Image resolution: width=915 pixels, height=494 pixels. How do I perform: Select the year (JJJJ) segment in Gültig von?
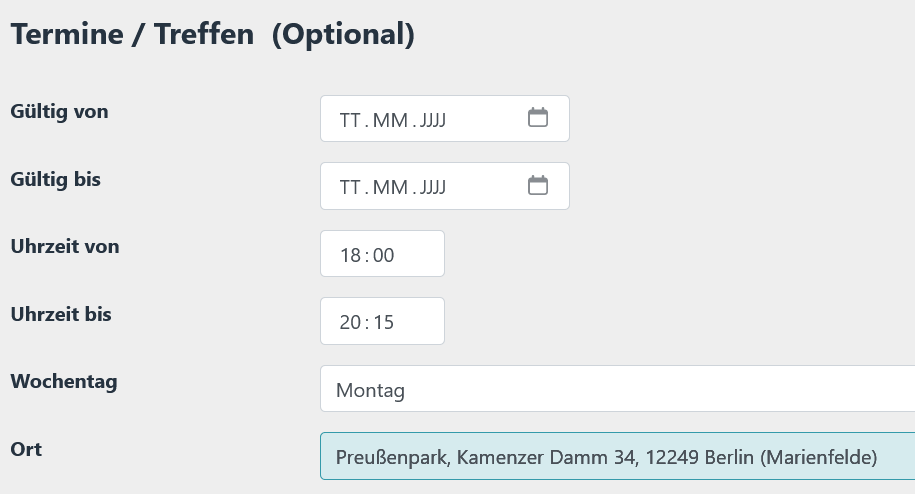[433, 120]
